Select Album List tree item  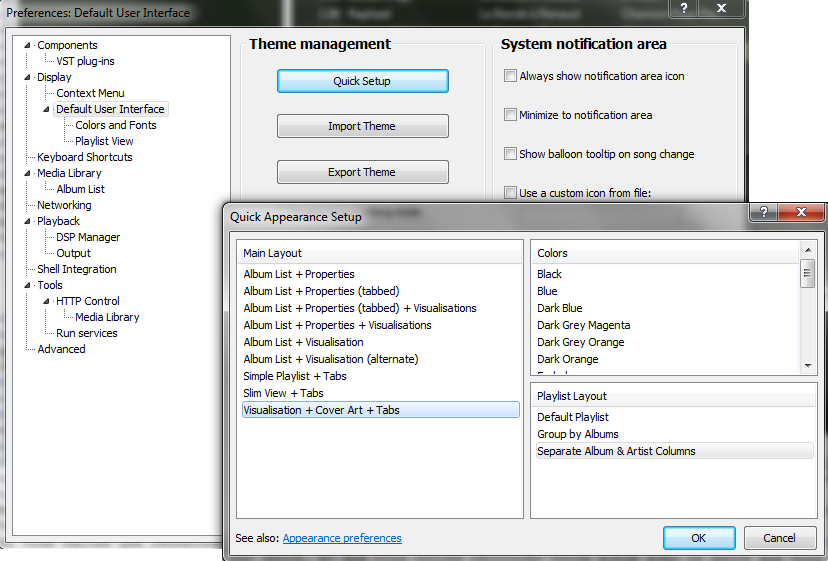[80, 189]
